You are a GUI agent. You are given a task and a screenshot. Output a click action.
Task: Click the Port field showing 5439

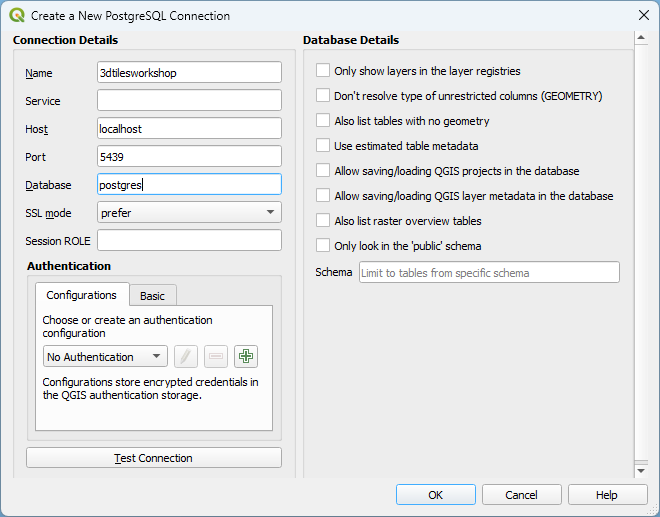[189, 156]
